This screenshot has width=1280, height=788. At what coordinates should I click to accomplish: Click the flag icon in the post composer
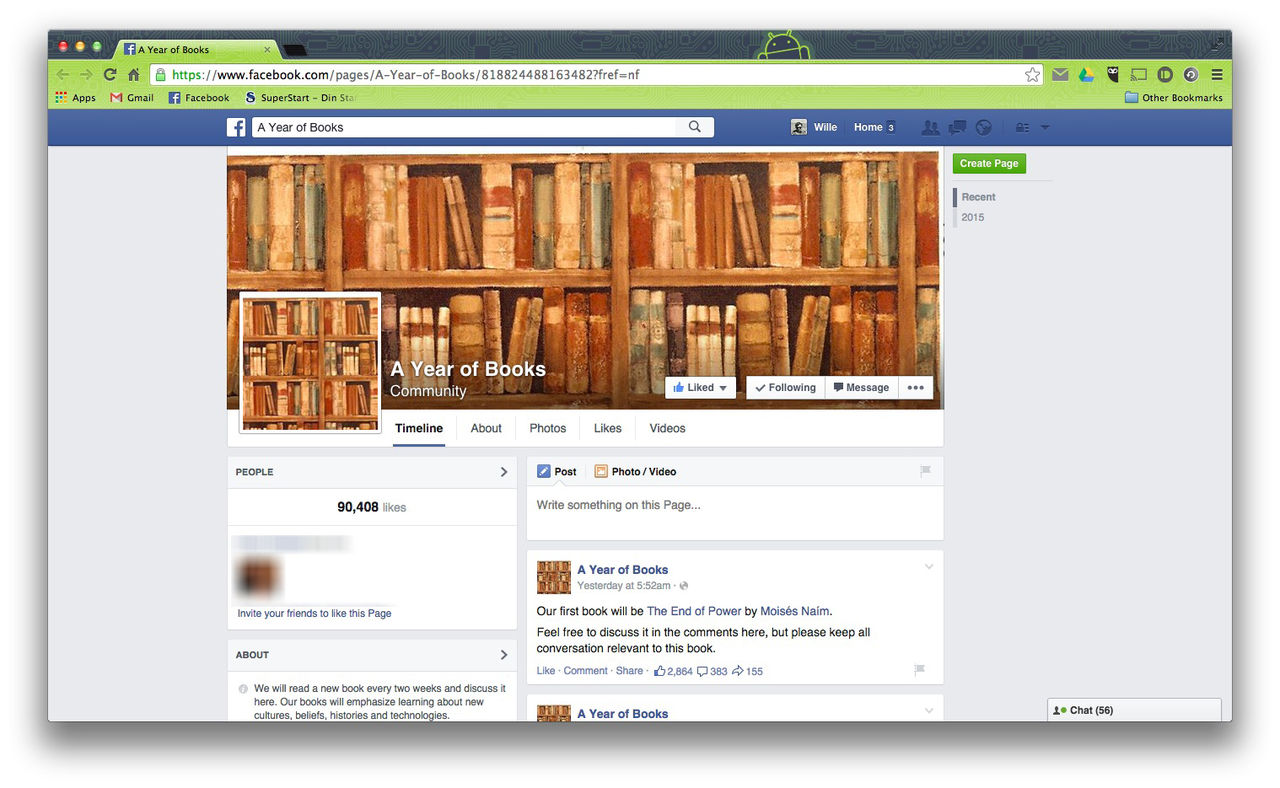925,471
